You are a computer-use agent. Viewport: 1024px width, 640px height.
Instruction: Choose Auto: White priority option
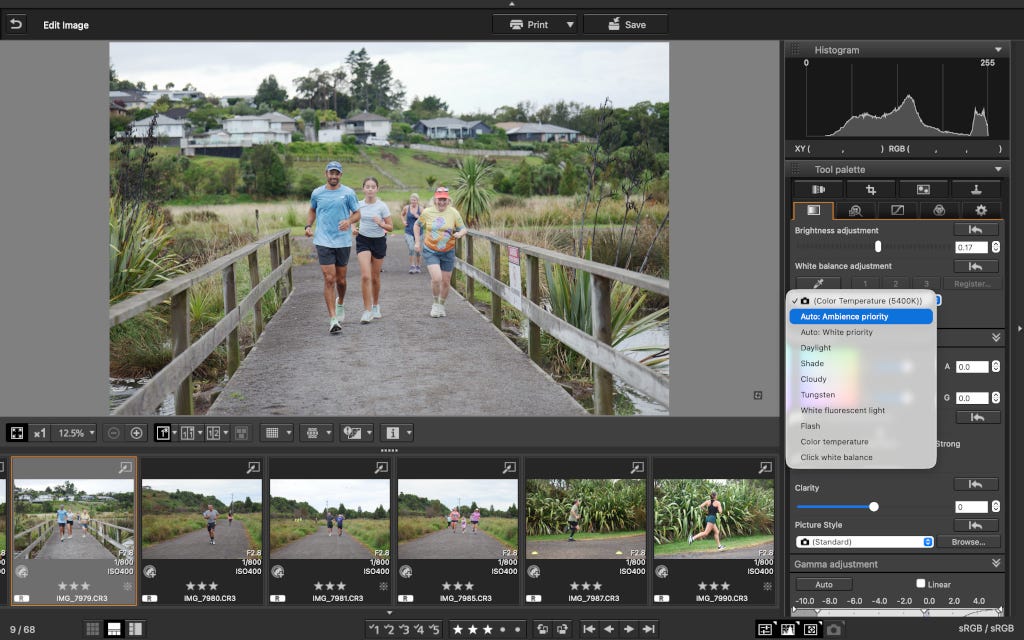[837, 332]
